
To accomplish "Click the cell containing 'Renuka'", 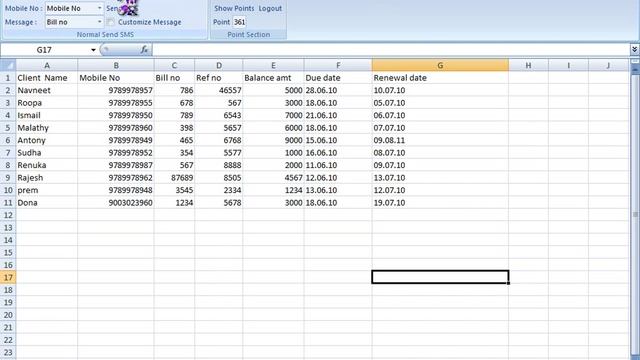I will (x=47, y=165).
